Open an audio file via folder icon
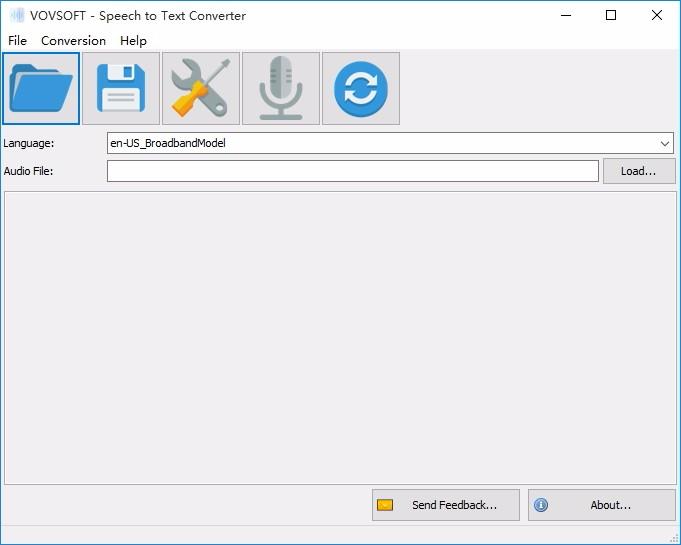The image size is (681, 545). pos(41,89)
